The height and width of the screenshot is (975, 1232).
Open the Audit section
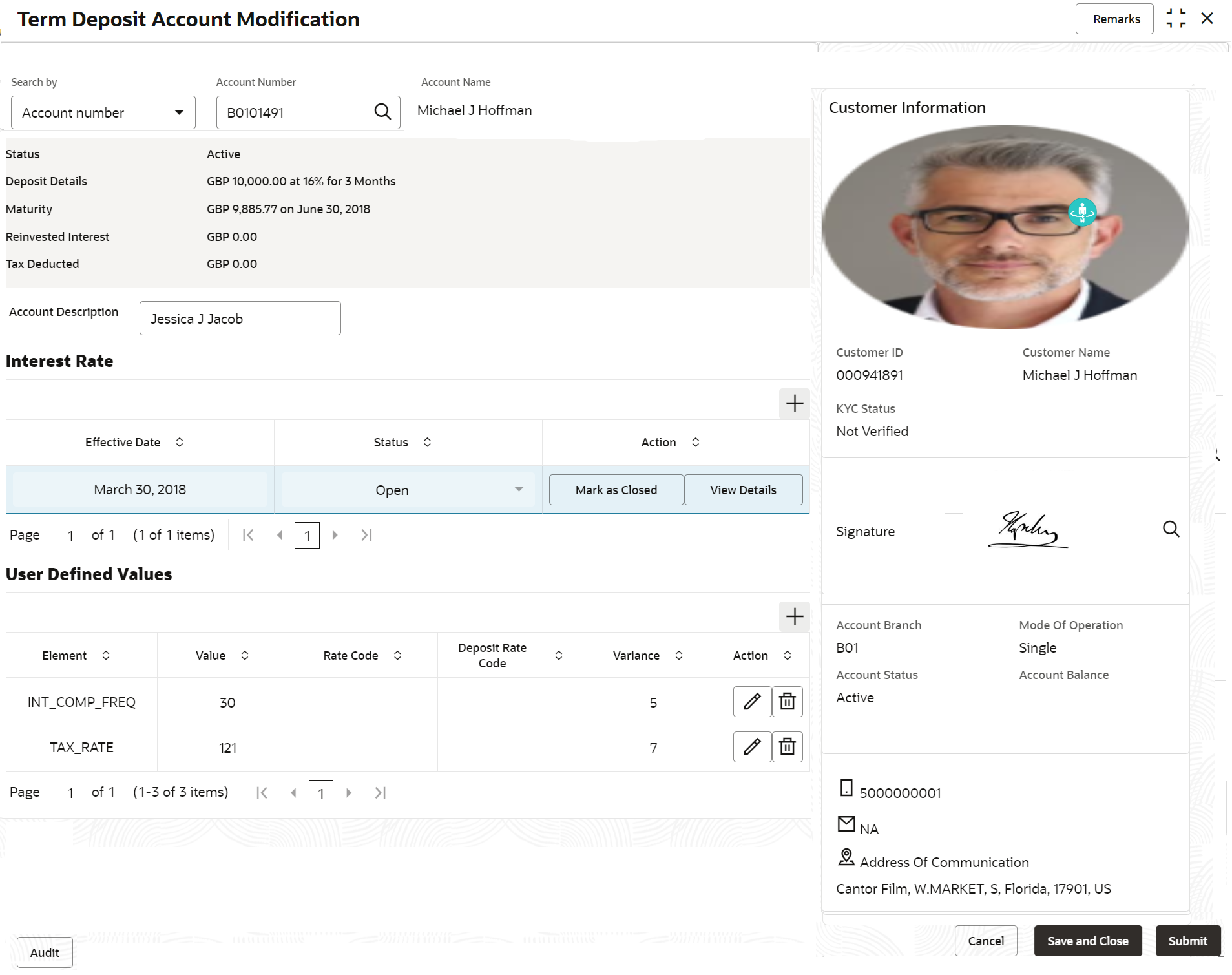point(45,952)
